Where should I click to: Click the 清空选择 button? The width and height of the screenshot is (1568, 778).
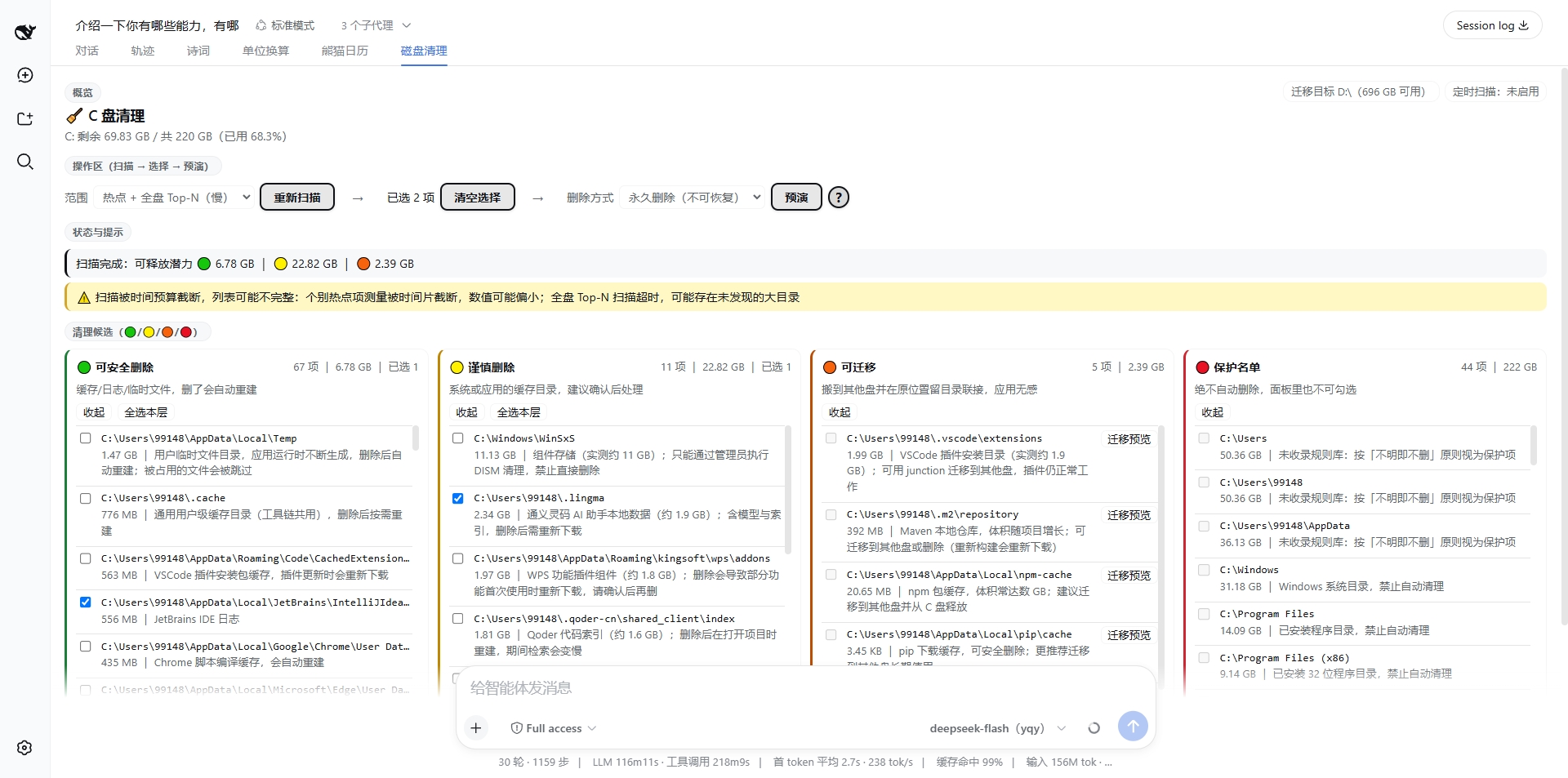pyautogui.click(x=478, y=198)
